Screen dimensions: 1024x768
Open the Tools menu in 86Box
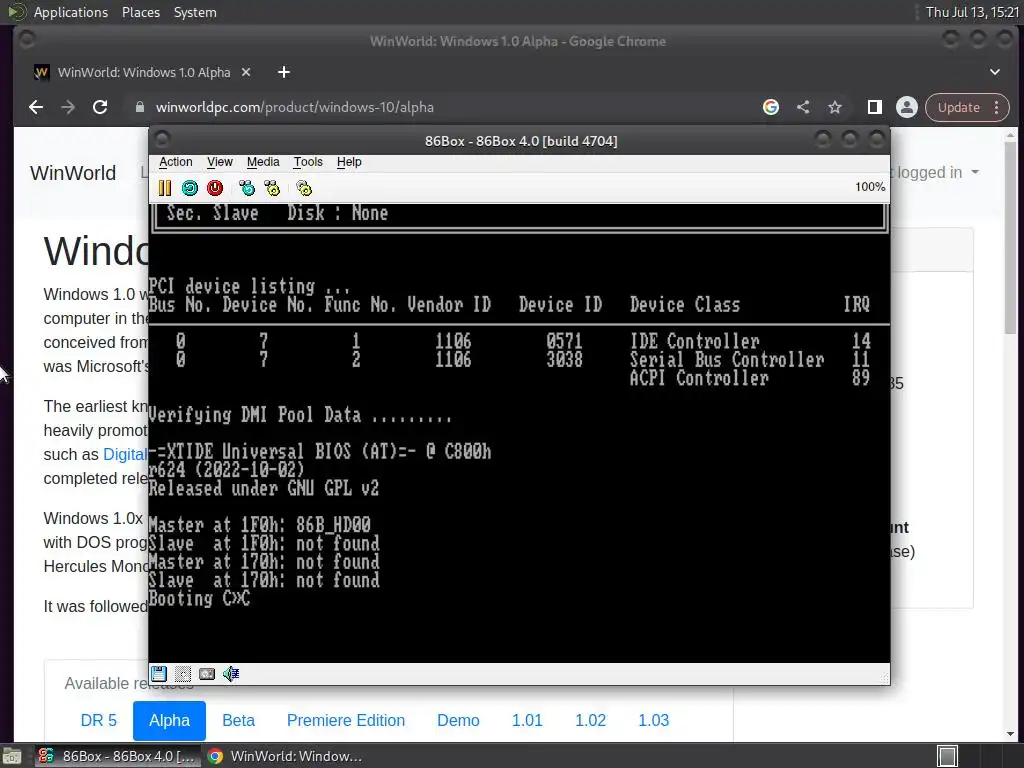coord(308,162)
